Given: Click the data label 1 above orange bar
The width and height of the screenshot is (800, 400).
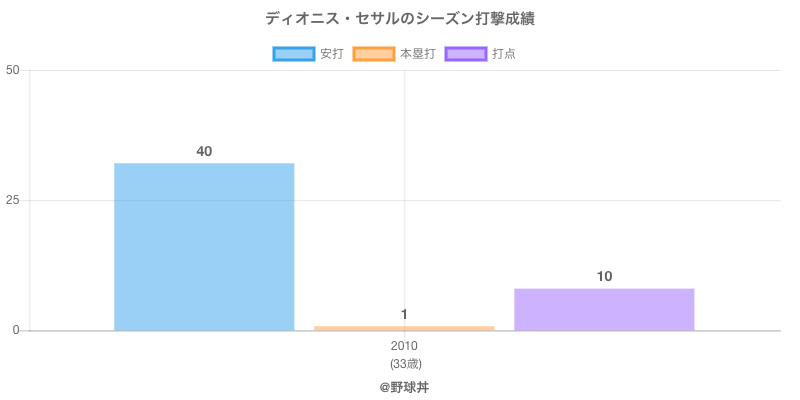Looking at the screenshot, I should click(x=404, y=314).
